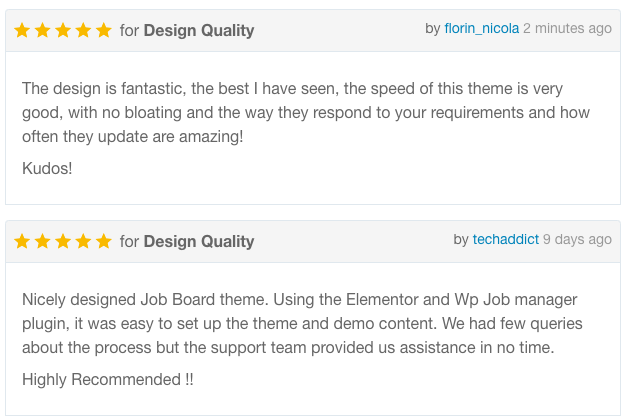The width and height of the screenshot is (626, 420).
Task: Click the third star in florin_nicola's review
Action: click(63, 30)
